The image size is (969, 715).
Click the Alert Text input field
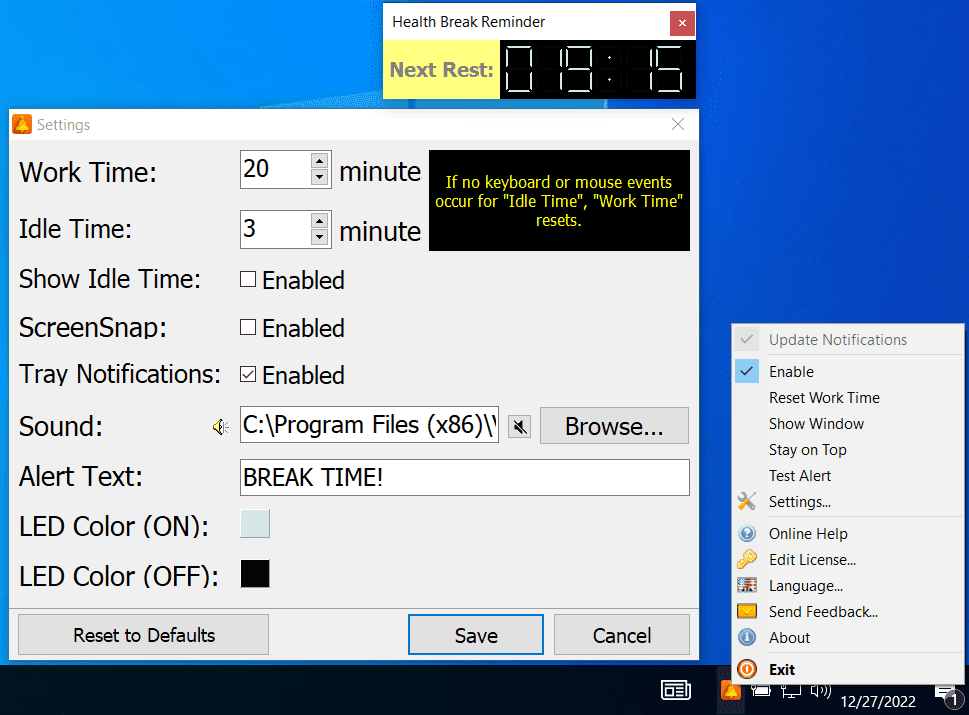coord(465,477)
